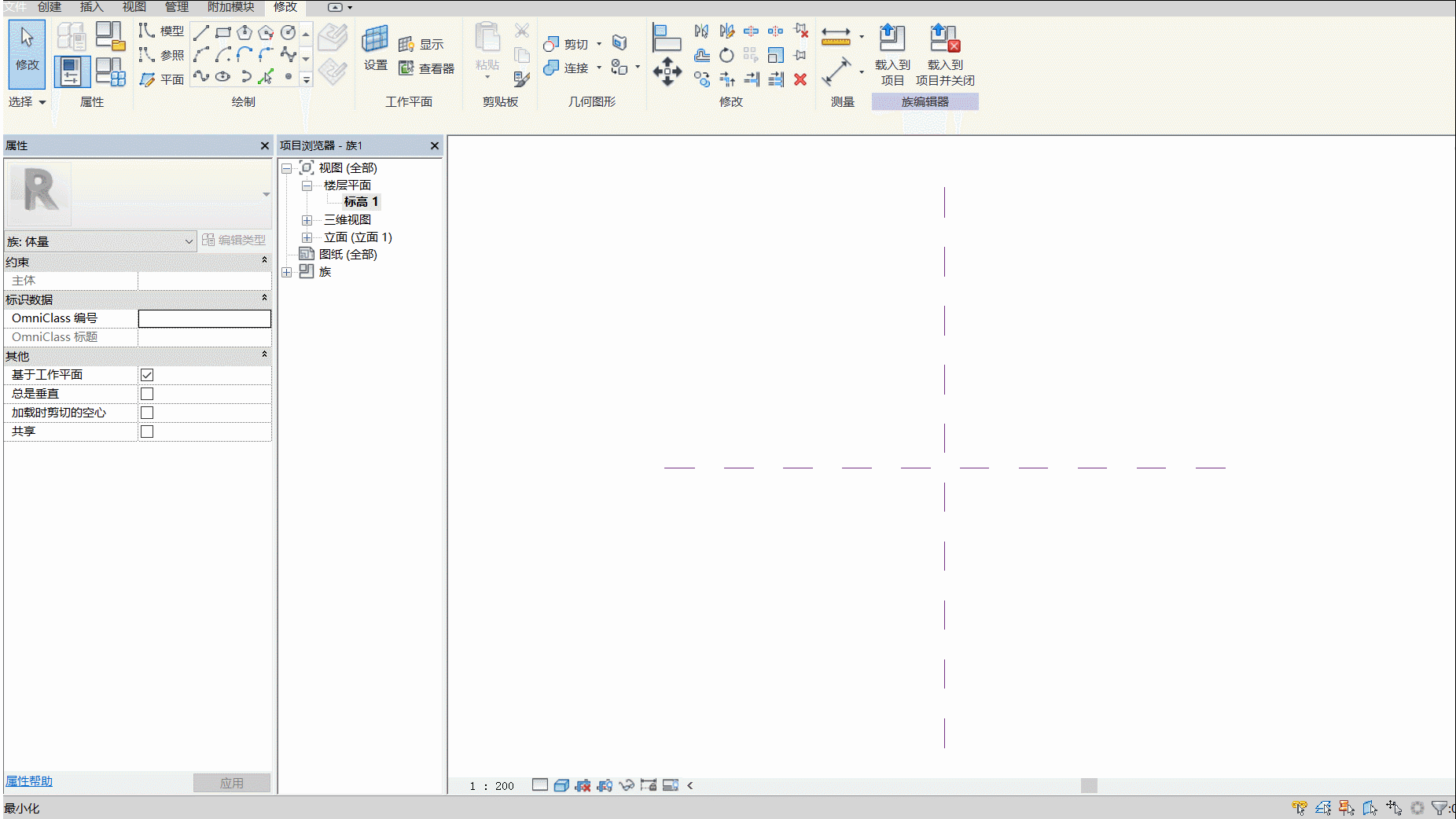Image resolution: width=1456 pixels, height=819 pixels.
Task: Click the 编辑类型 button
Action: [234, 240]
